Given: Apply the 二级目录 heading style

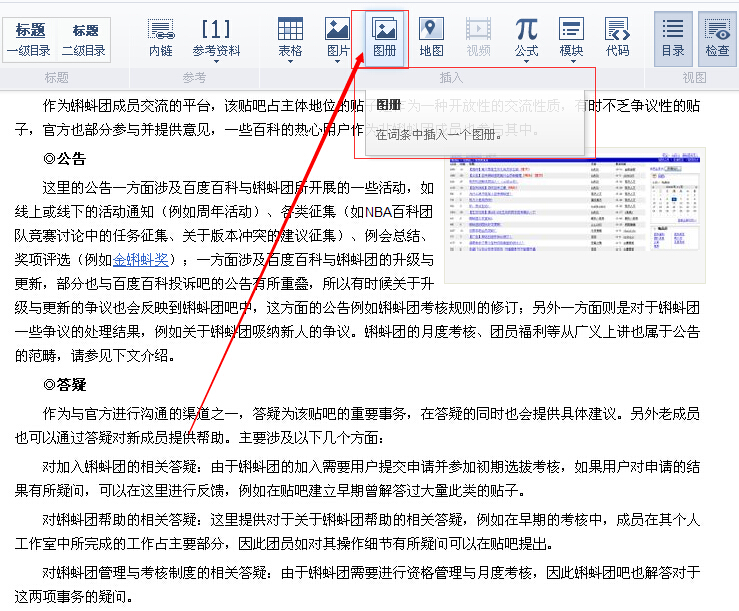Looking at the screenshot, I should point(85,39).
